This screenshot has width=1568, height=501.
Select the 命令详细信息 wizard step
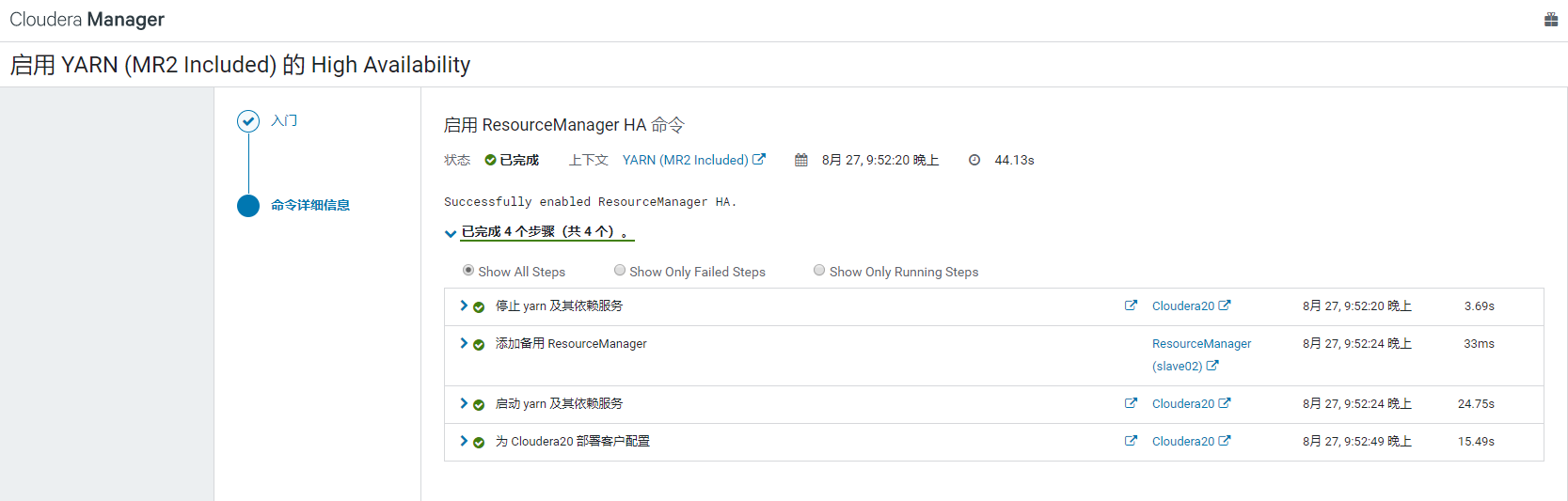pyautogui.click(x=310, y=205)
